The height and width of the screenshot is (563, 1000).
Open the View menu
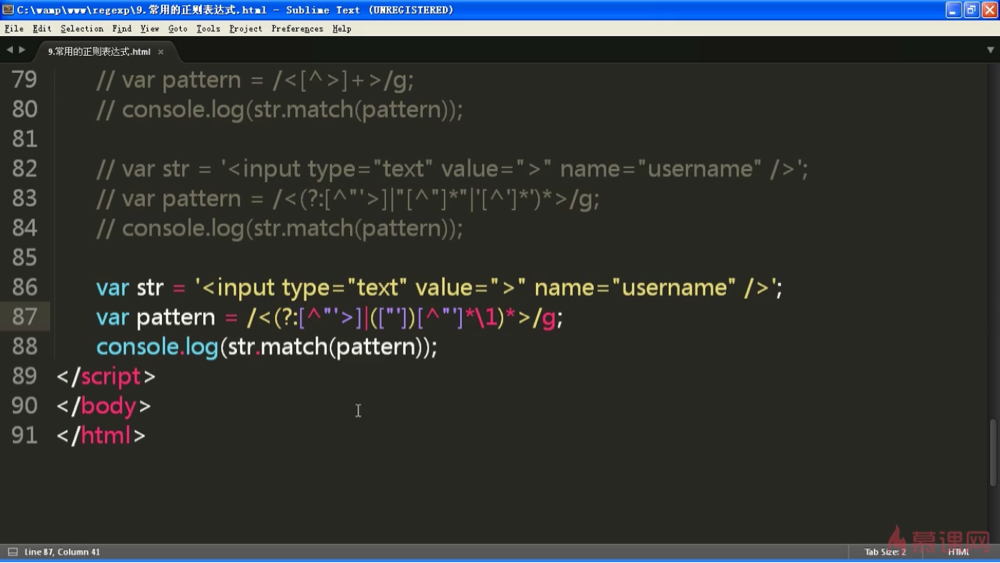tap(150, 29)
